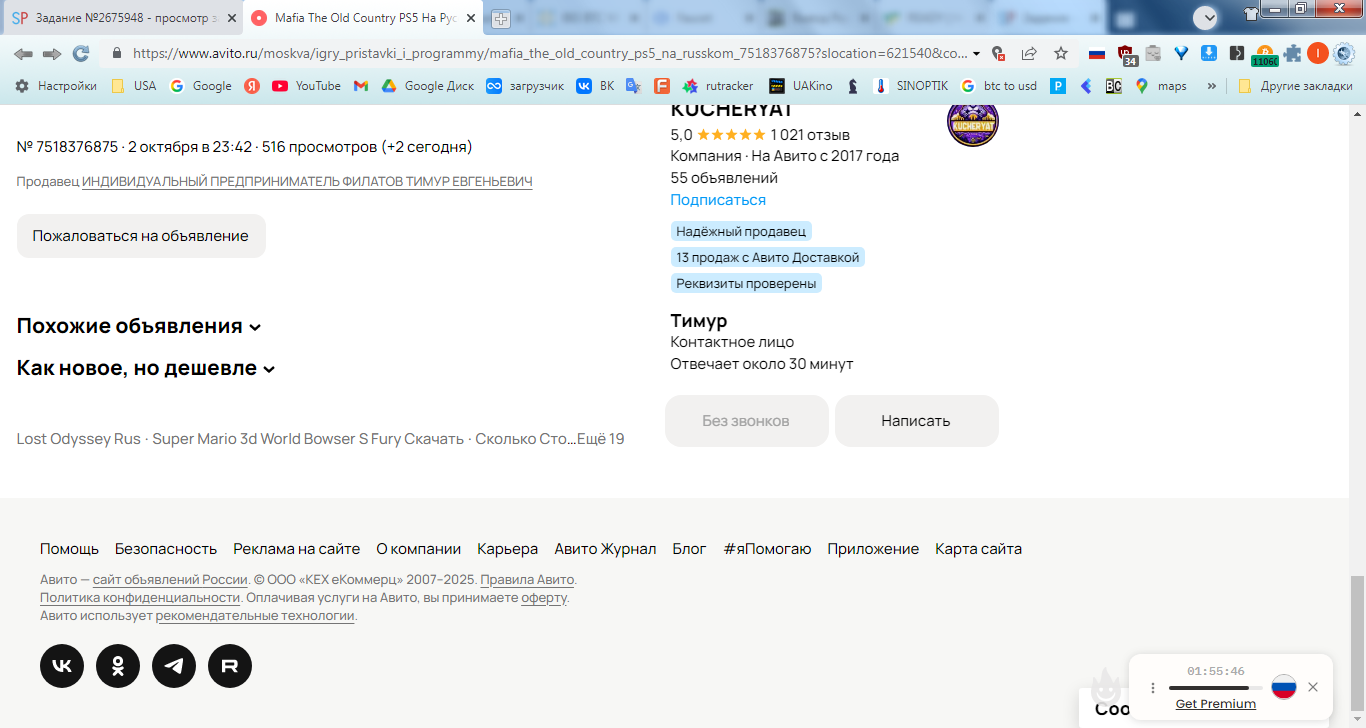Image resolution: width=1366 pixels, height=728 pixels.
Task: Open the Авито Журнал footer link
Action: (x=605, y=549)
